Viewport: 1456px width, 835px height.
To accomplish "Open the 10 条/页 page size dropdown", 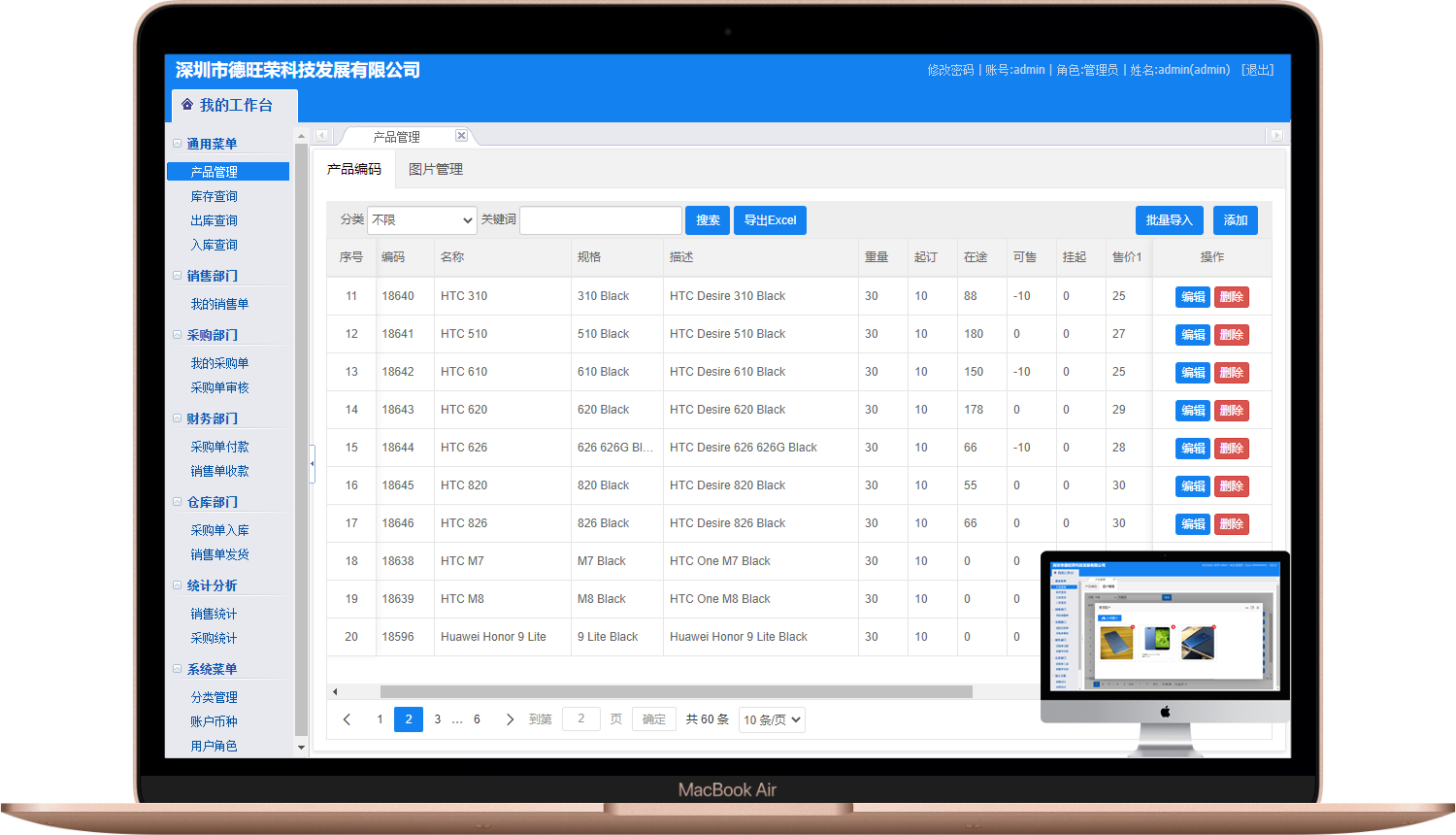I will pyautogui.click(x=772, y=719).
